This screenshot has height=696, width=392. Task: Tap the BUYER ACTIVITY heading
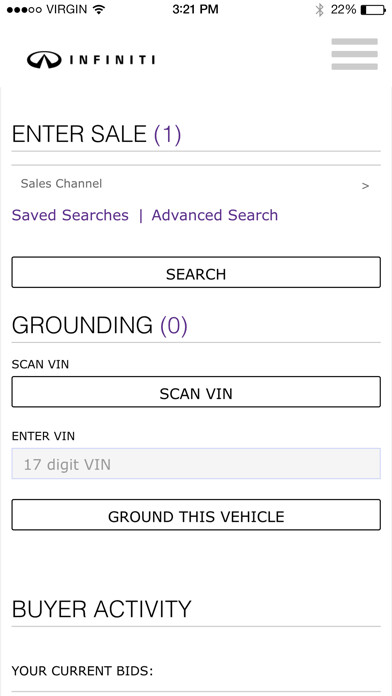(x=102, y=609)
